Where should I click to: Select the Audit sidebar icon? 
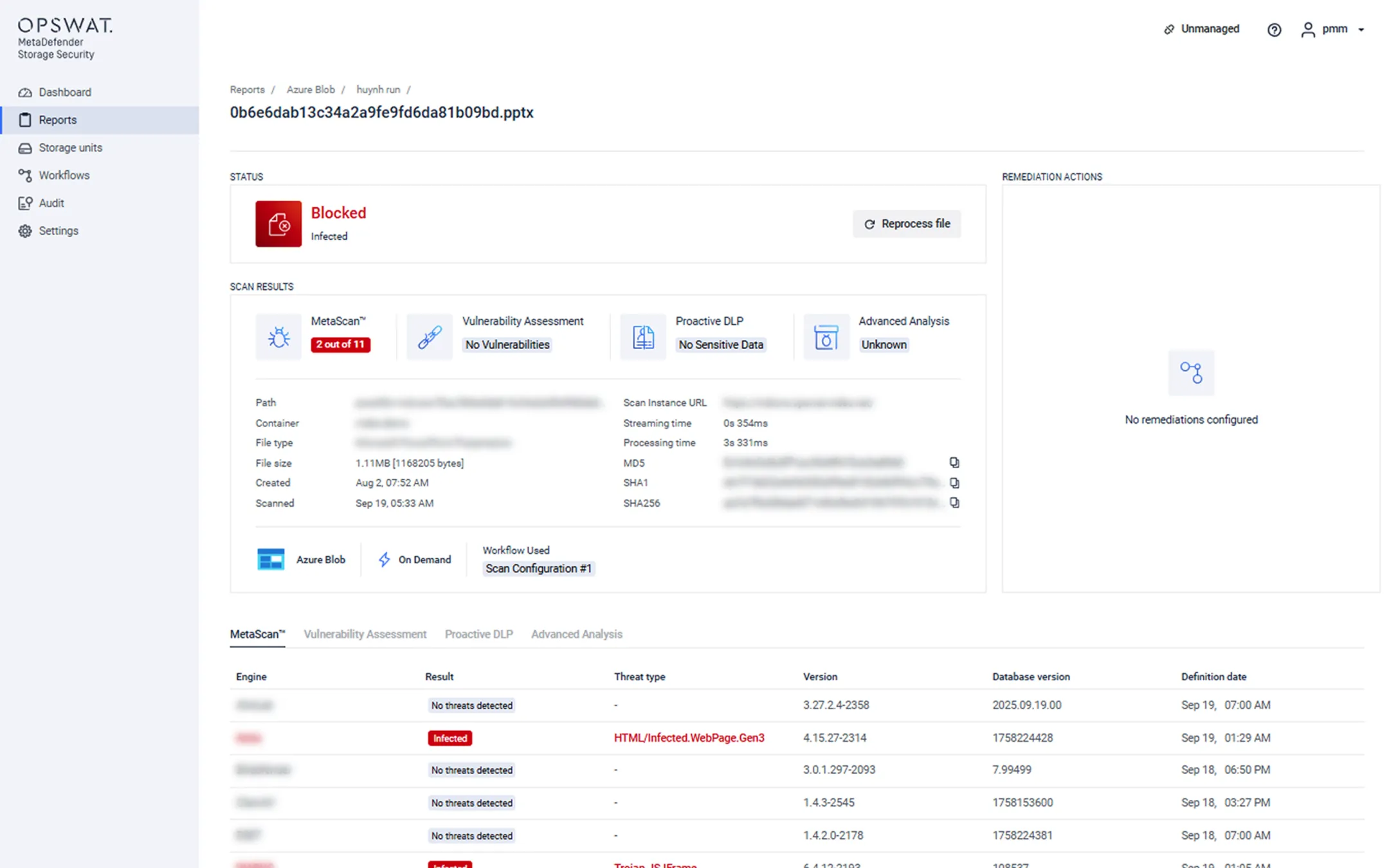(26, 203)
